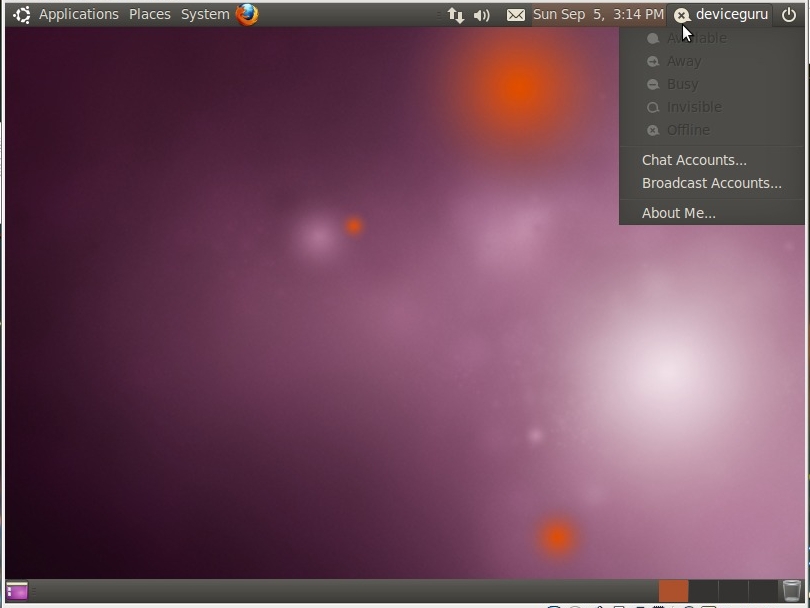Set status to Busy

pos(712,84)
